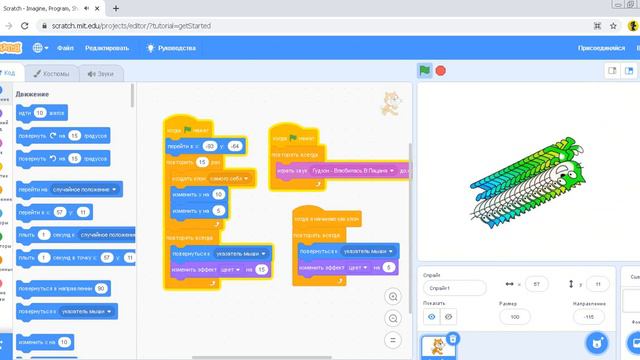Screen dimensions: 640x360
Task: Switch to small stage layout
Action: tap(612, 71)
